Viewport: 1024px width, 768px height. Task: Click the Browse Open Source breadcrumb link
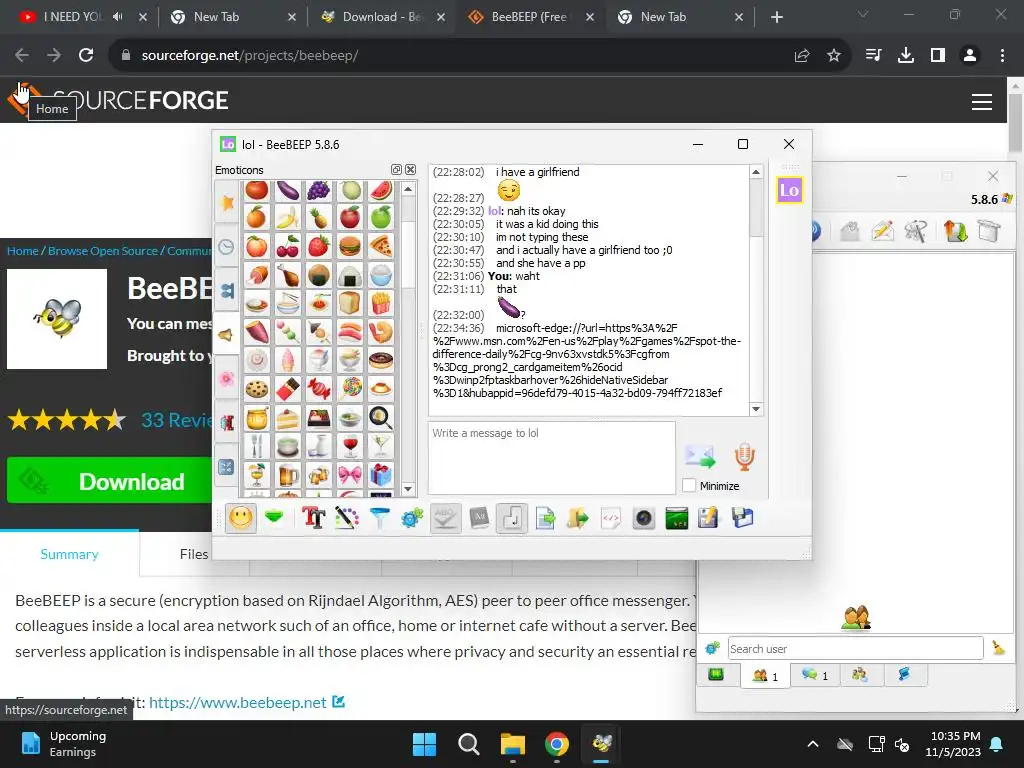tap(103, 251)
